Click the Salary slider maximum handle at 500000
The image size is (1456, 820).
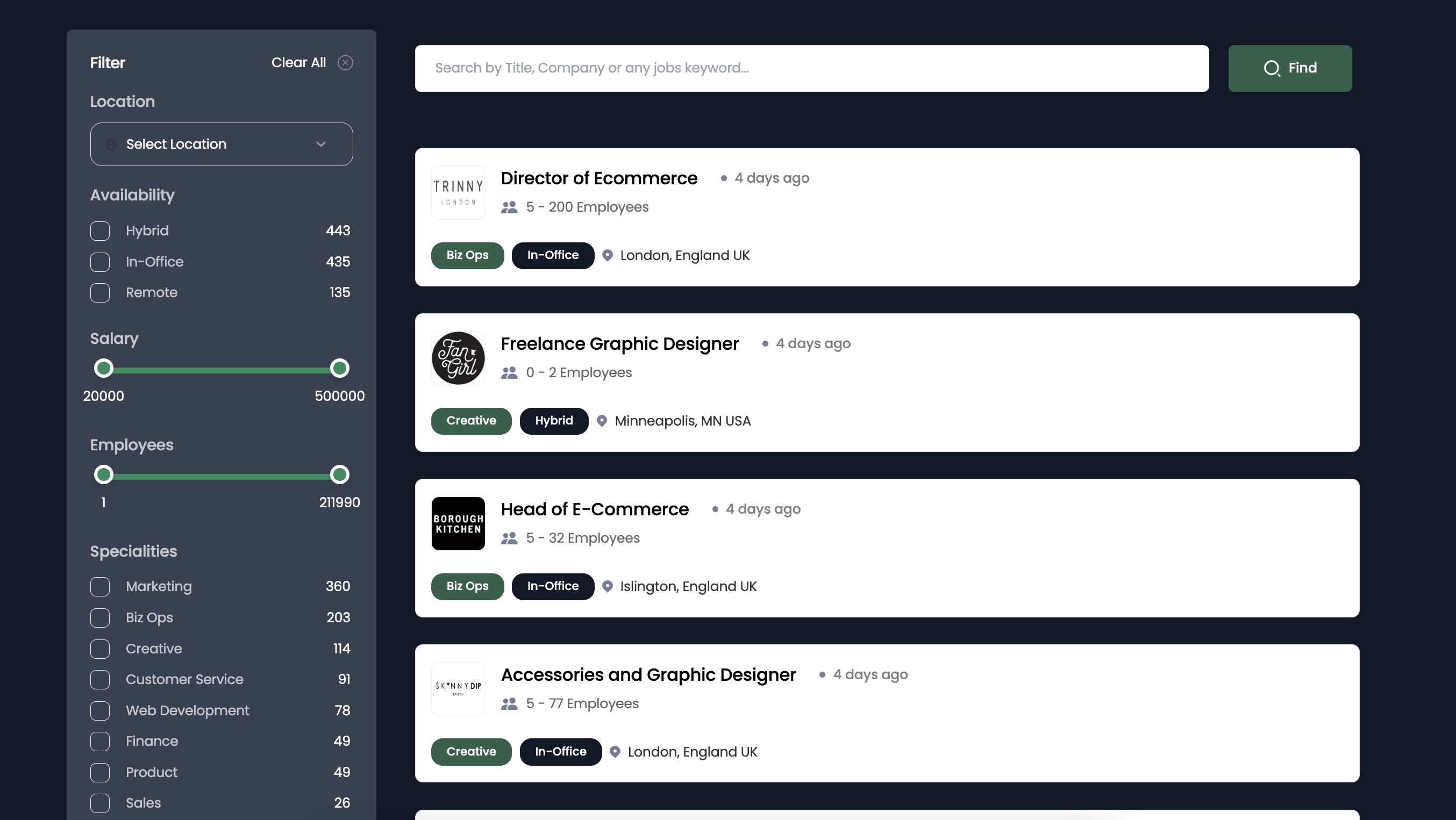[340, 369]
